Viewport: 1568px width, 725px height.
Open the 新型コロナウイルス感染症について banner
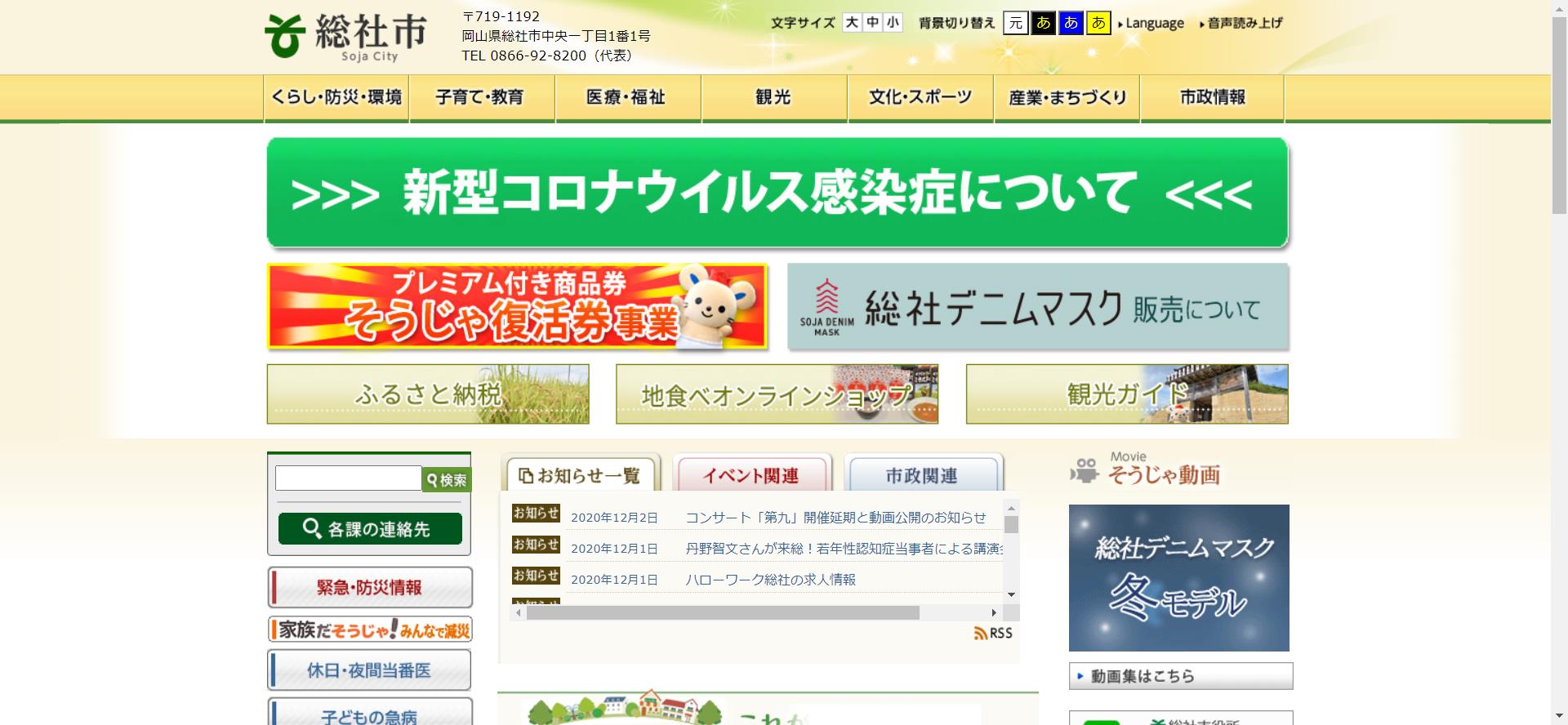(x=777, y=193)
